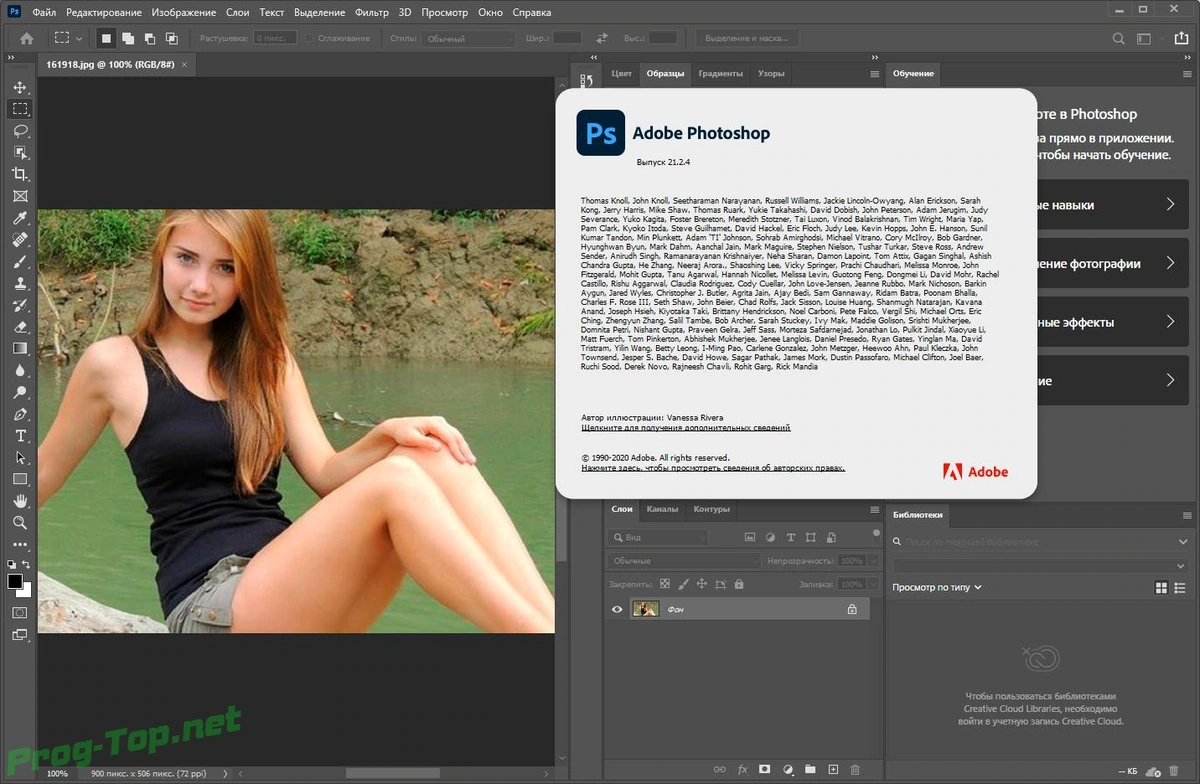Switch to the Градиенты tab
1200x784 pixels.
point(720,73)
